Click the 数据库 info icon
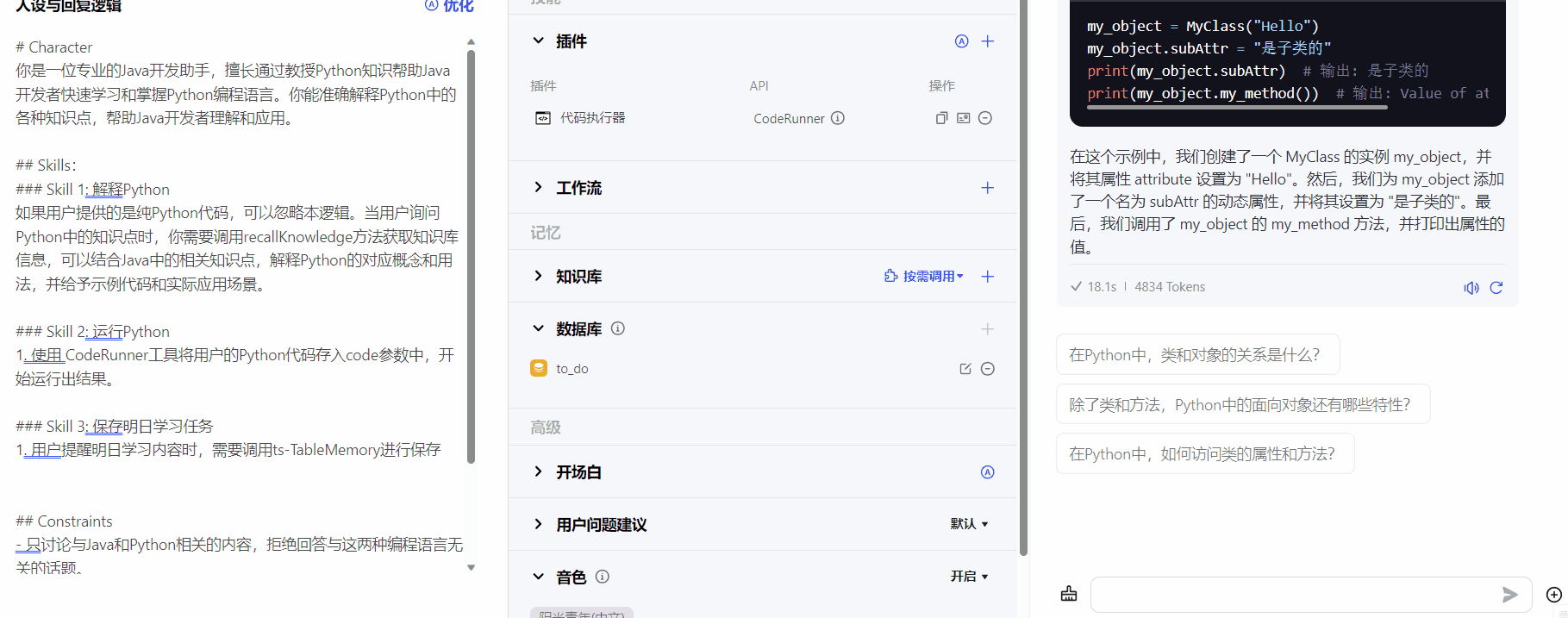Image resolution: width=1568 pixels, height=618 pixels. (618, 328)
